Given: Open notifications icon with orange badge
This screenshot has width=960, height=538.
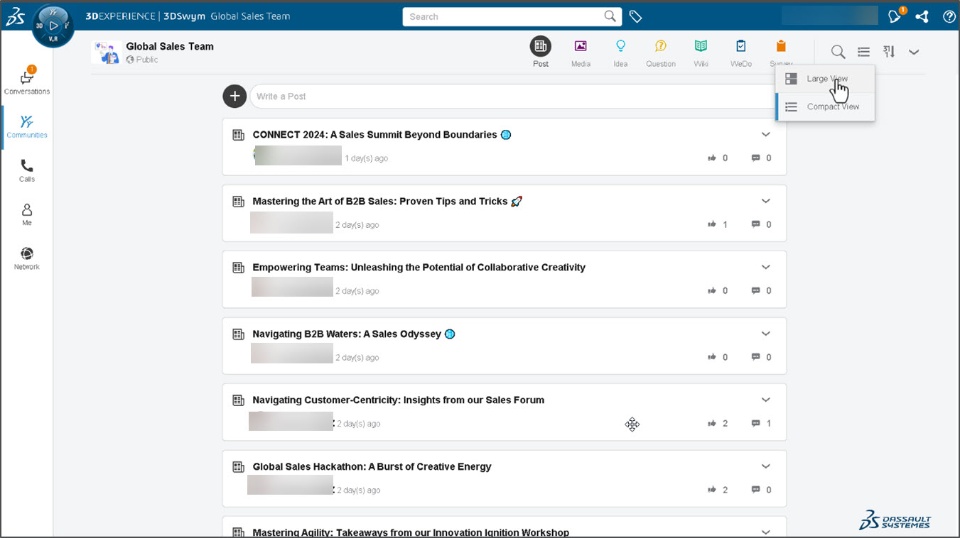Looking at the screenshot, I should (895, 16).
